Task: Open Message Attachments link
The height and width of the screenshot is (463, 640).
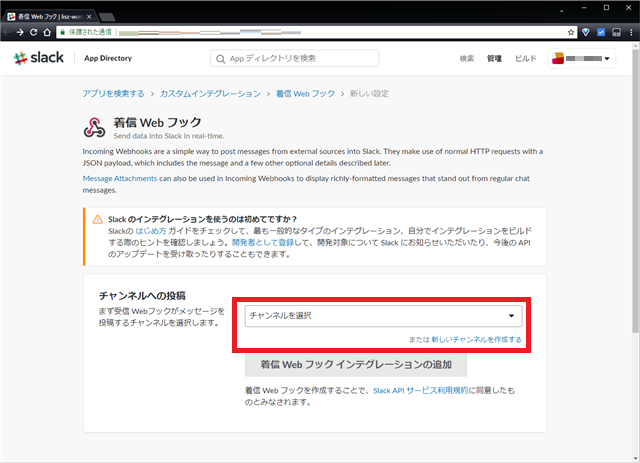Action: click(120, 178)
